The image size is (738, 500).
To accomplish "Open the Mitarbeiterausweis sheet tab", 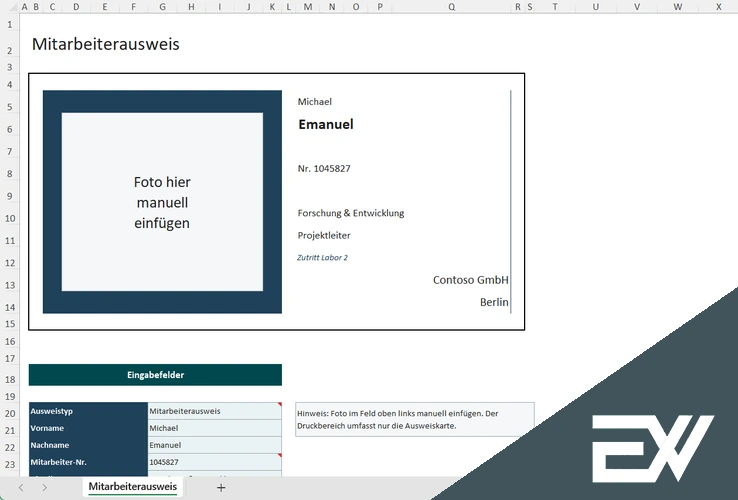I will coord(133,487).
